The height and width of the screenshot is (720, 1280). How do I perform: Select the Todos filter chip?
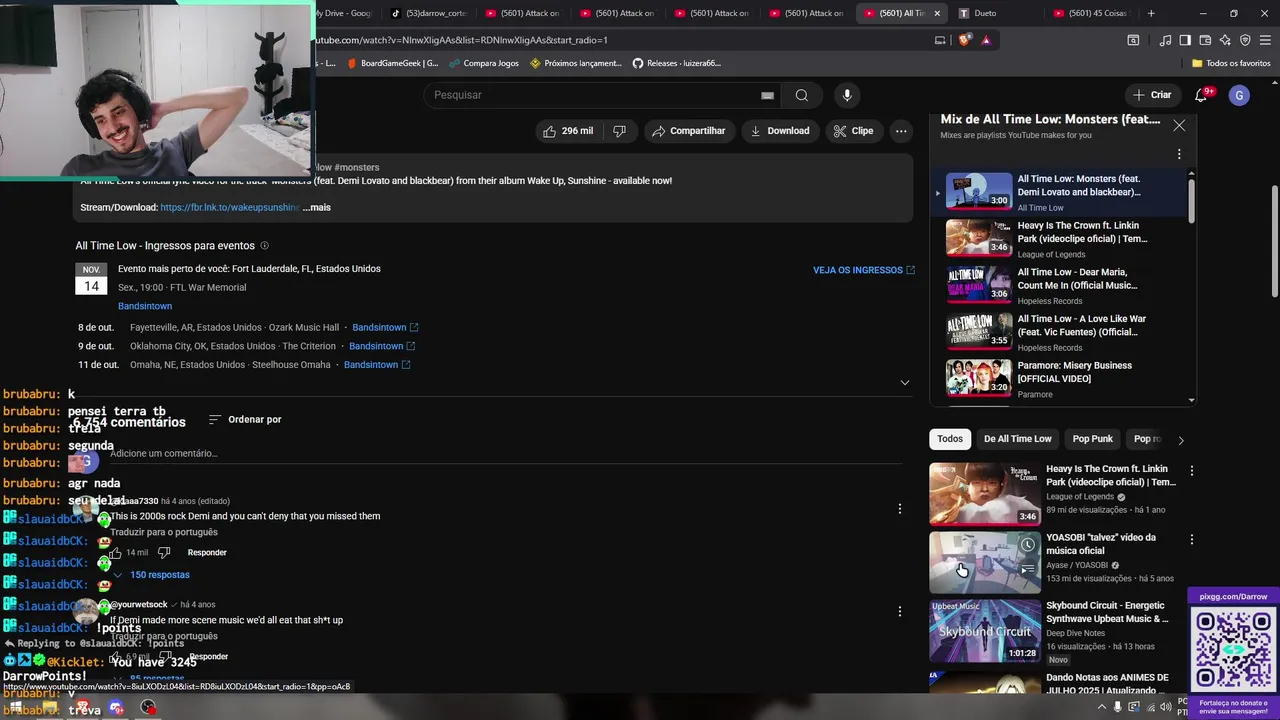click(950, 439)
